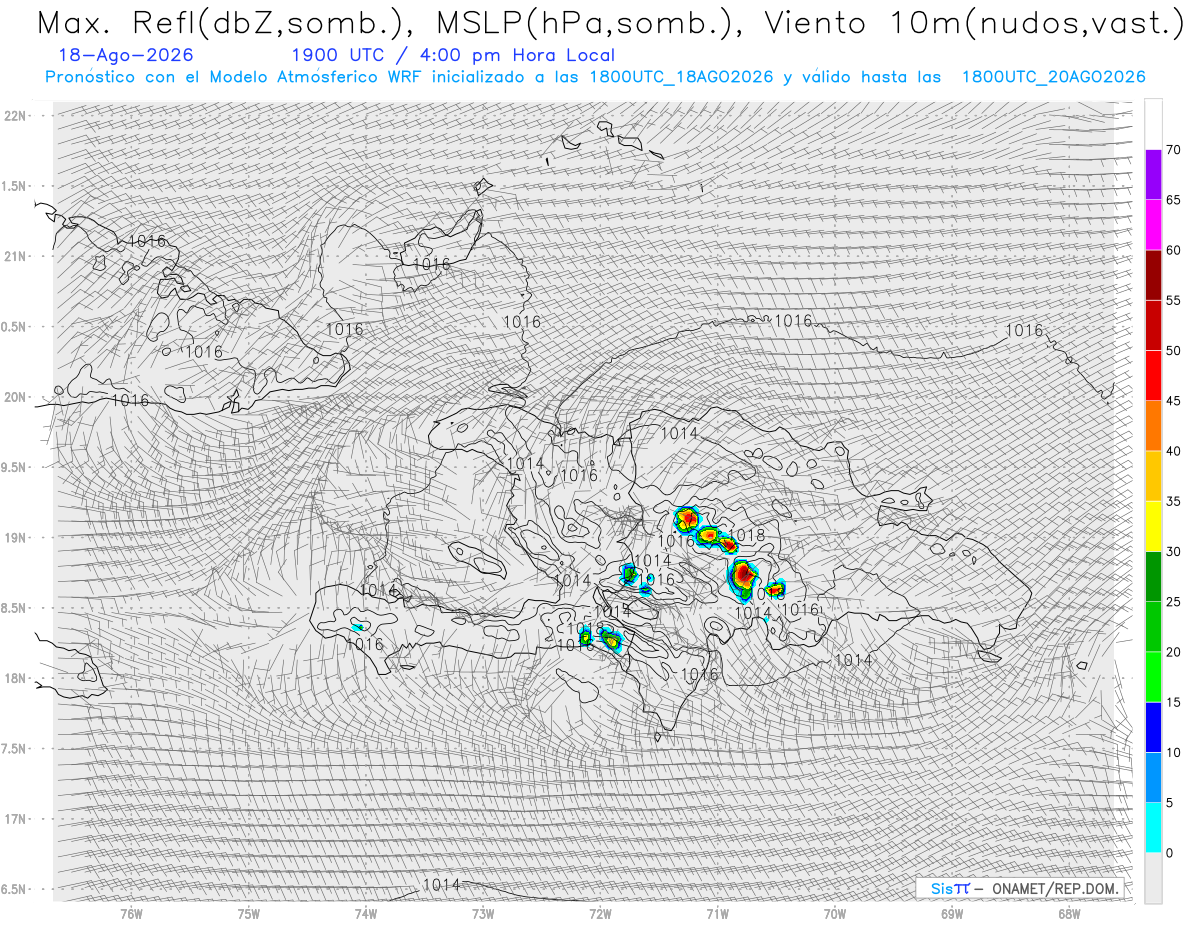Image resolution: width=1200 pixels, height=927 pixels.
Task: Click the light blue 5–10 dBZ band
Action: click(x=1153, y=777)
